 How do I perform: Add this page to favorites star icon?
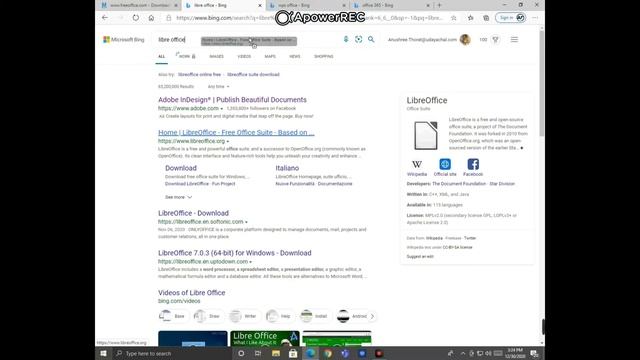[453, 18]
